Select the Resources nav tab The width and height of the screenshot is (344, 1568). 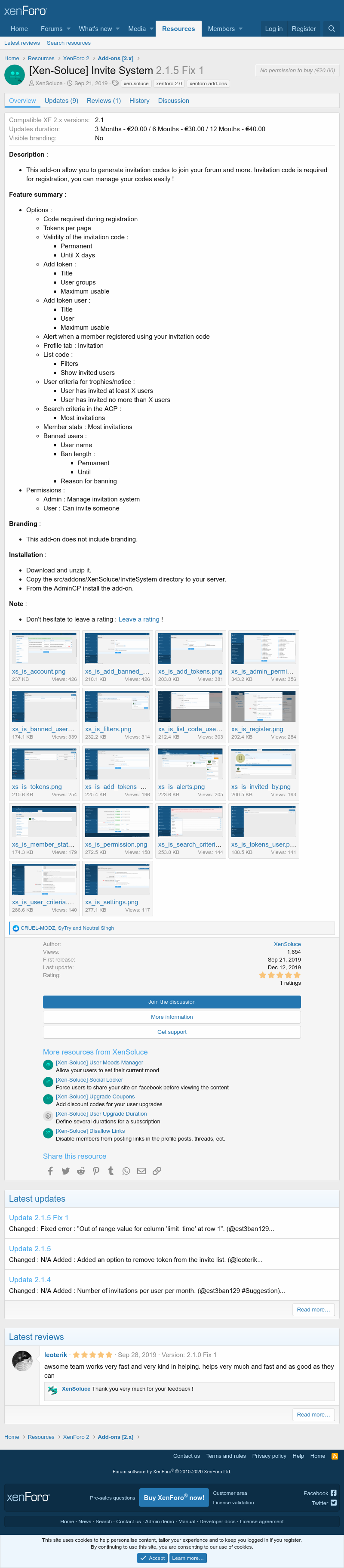[179, 28]
